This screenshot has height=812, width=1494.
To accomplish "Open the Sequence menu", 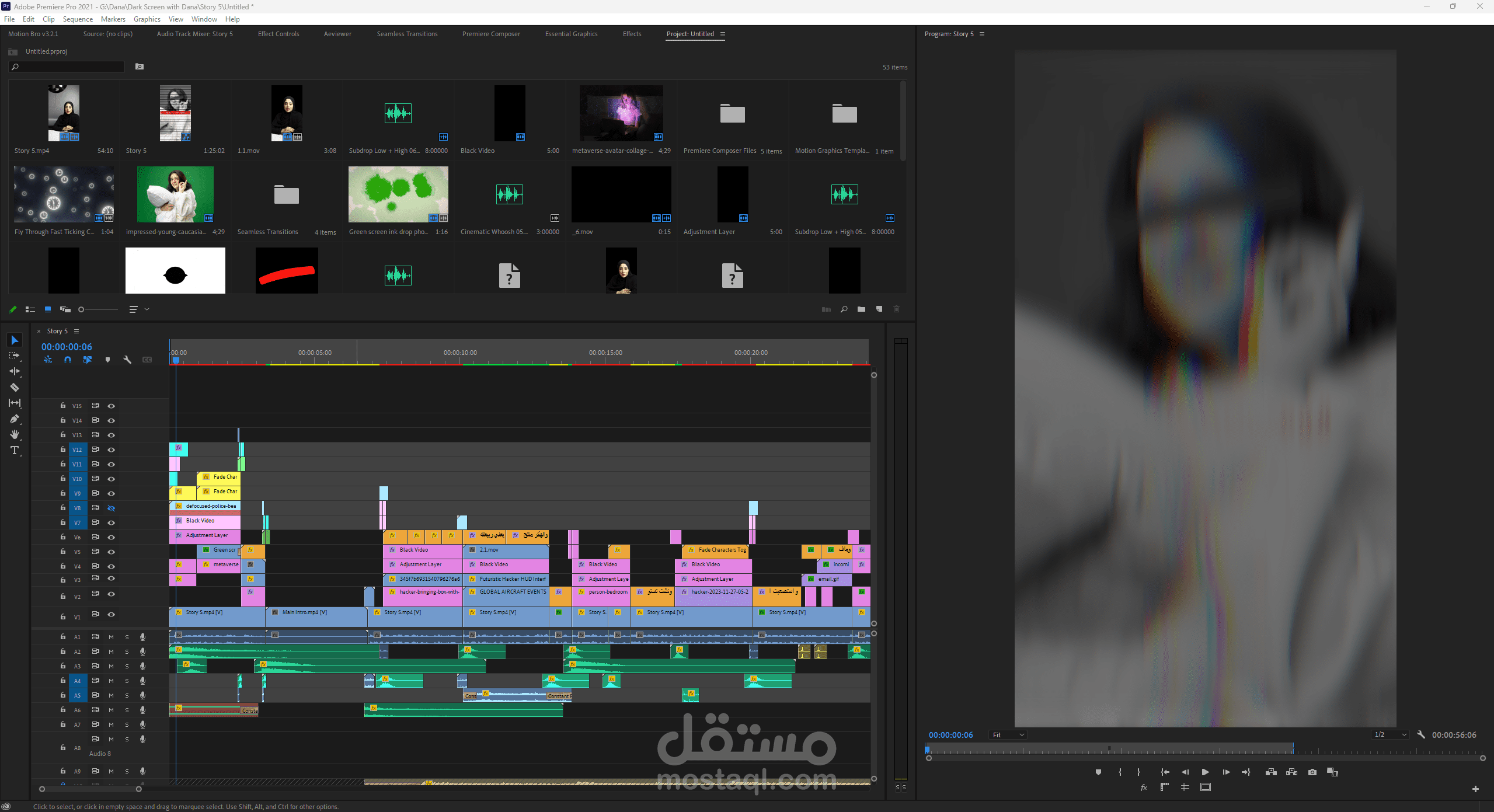I will click(x=78, y=19).
